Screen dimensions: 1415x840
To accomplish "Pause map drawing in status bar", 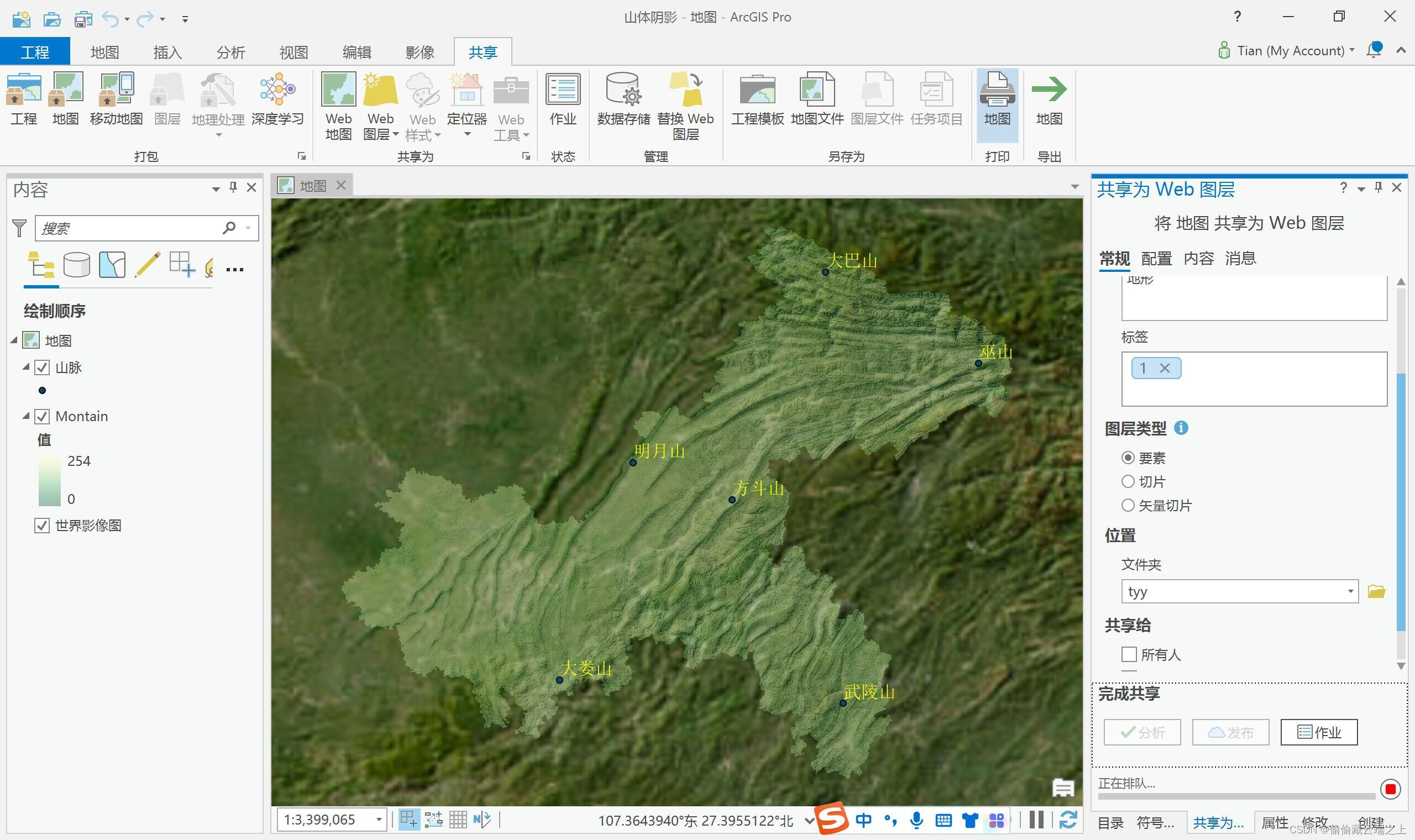I will tap(1036, 820).
